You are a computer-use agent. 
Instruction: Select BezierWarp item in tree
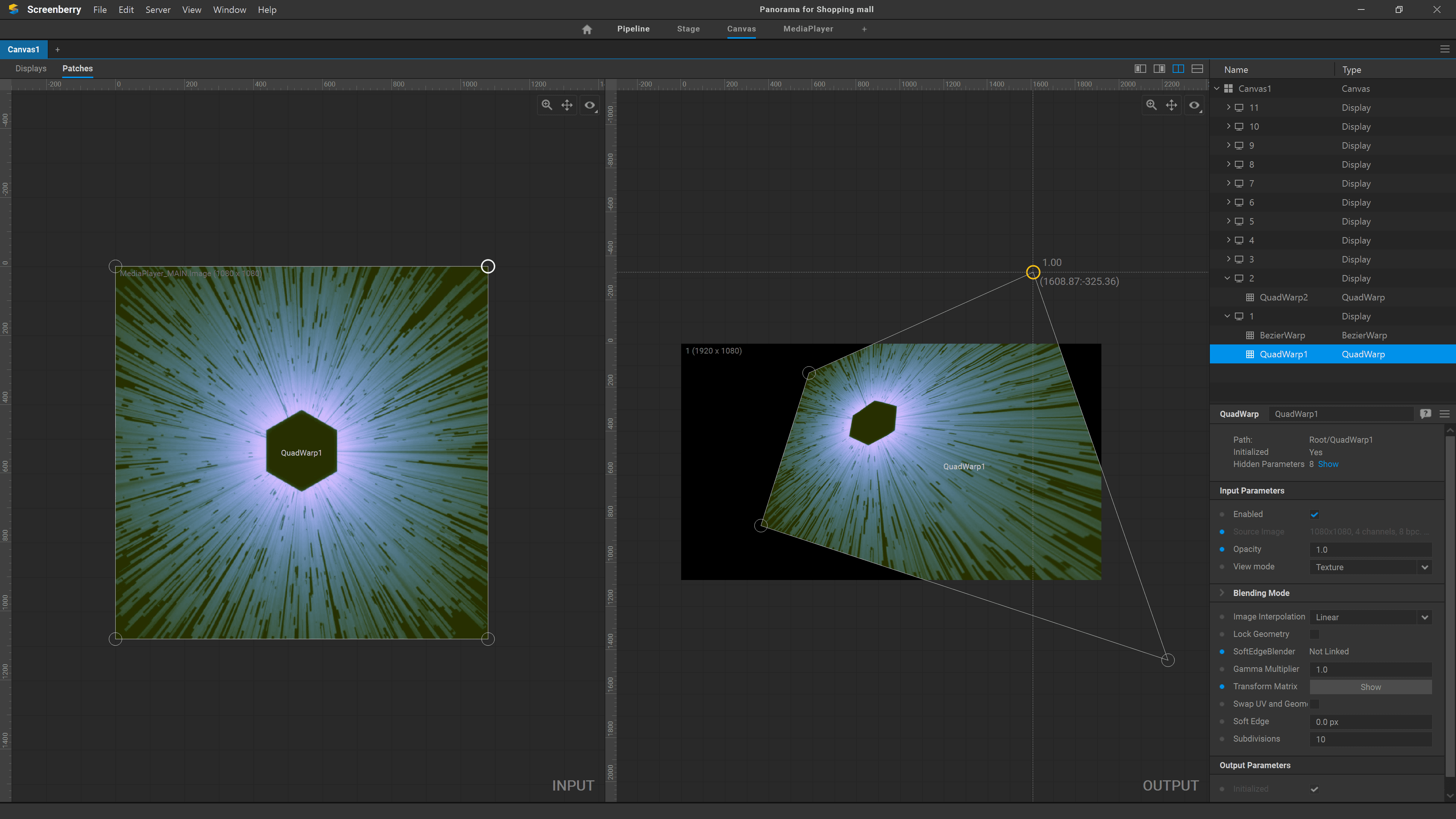point(1282,335)
